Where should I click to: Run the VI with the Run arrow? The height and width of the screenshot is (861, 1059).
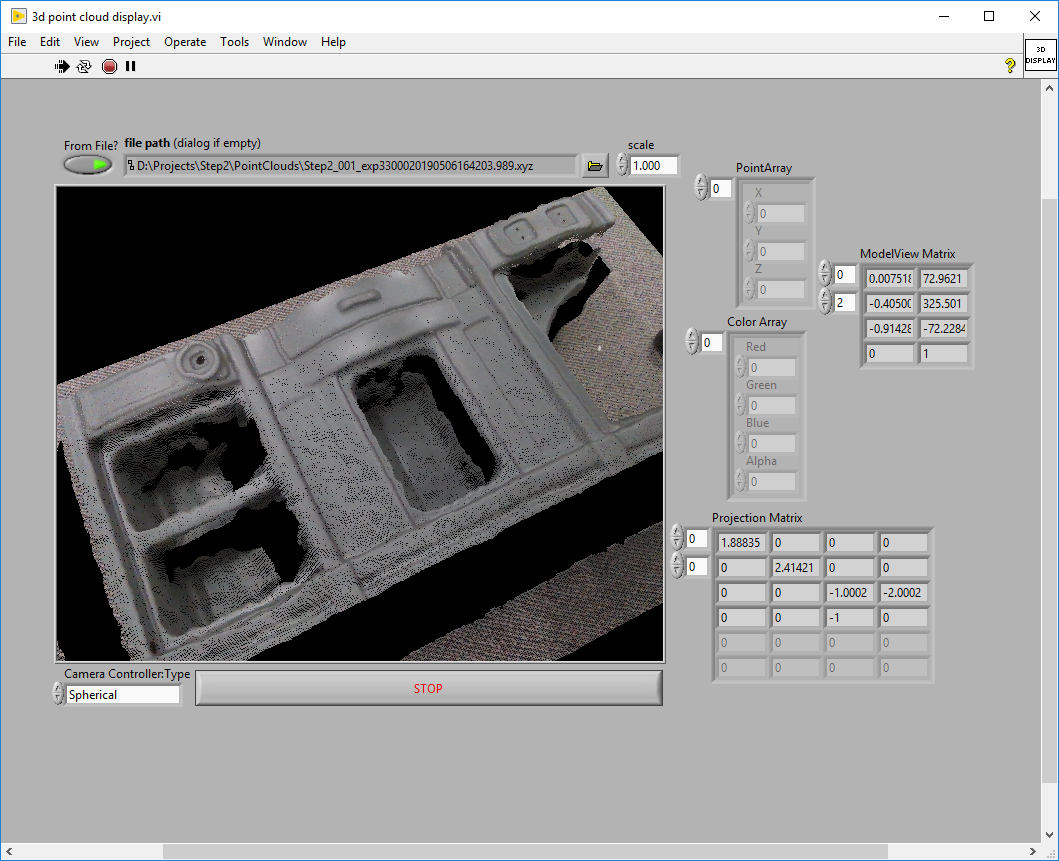[x=61, y=66]
